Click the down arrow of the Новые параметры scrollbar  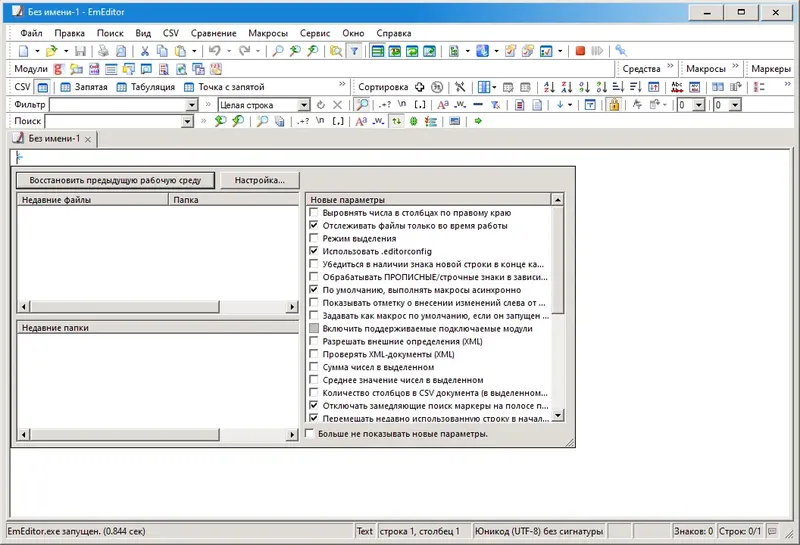click(558, 416)
